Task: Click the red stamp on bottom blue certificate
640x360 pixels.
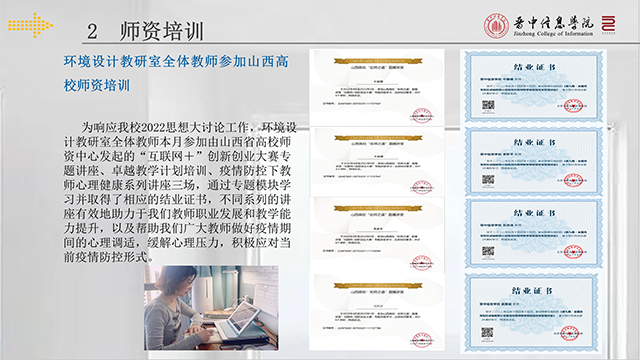Action: (569, 333)
